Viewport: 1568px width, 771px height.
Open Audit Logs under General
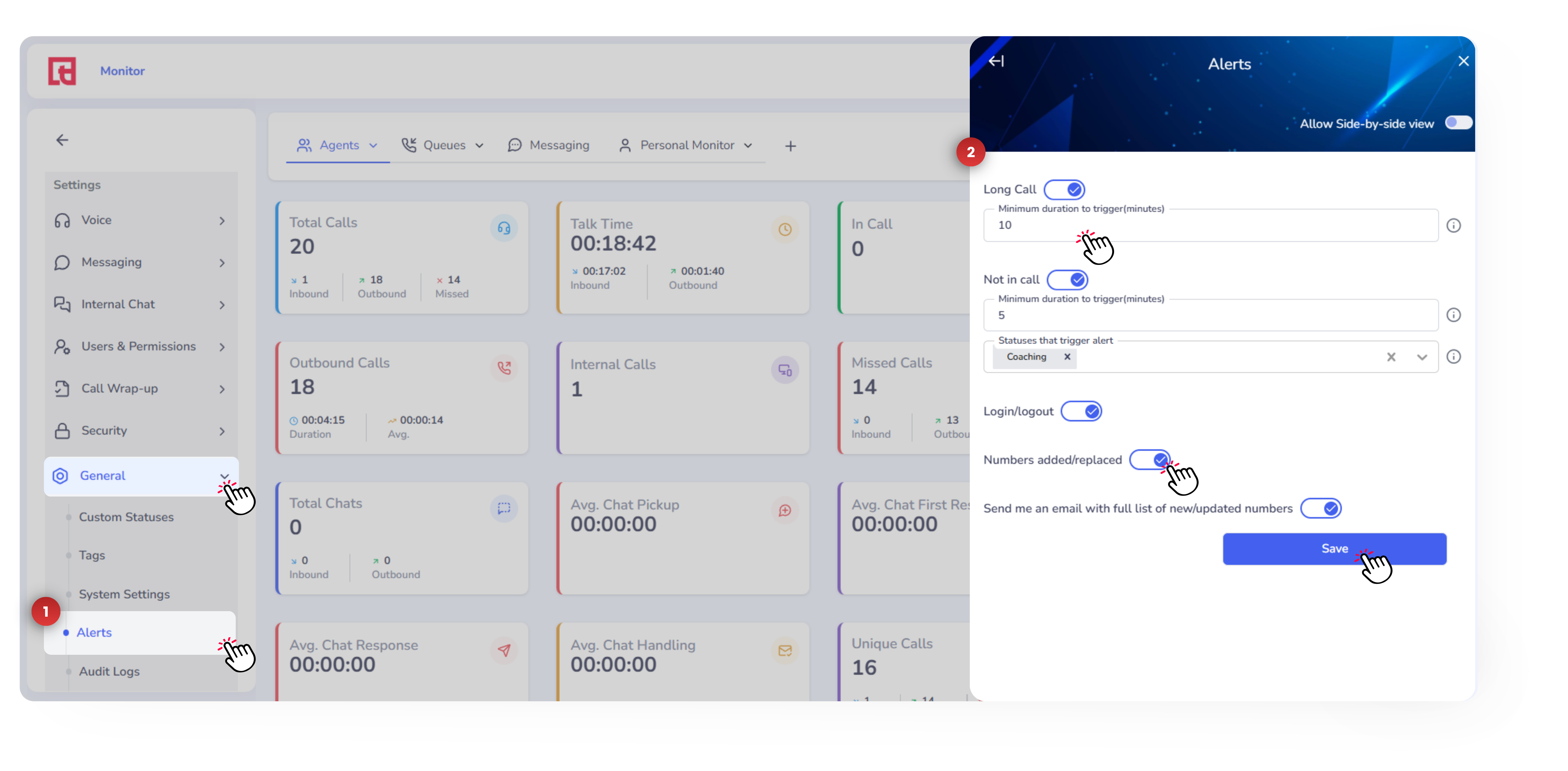pyautogui.click(x=109, y=671)
